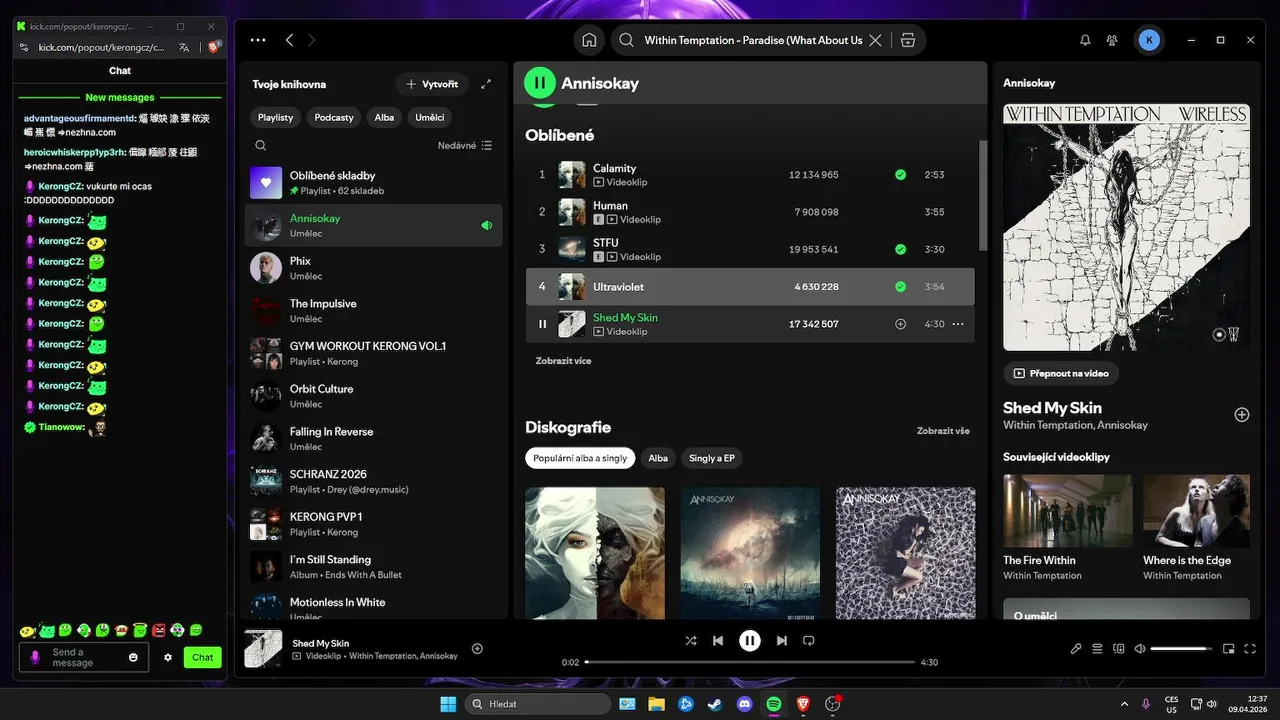The image size is (1280, 720).
Task: Add the now-playing track via bottom bar plus icon
Action: (477, 648)
